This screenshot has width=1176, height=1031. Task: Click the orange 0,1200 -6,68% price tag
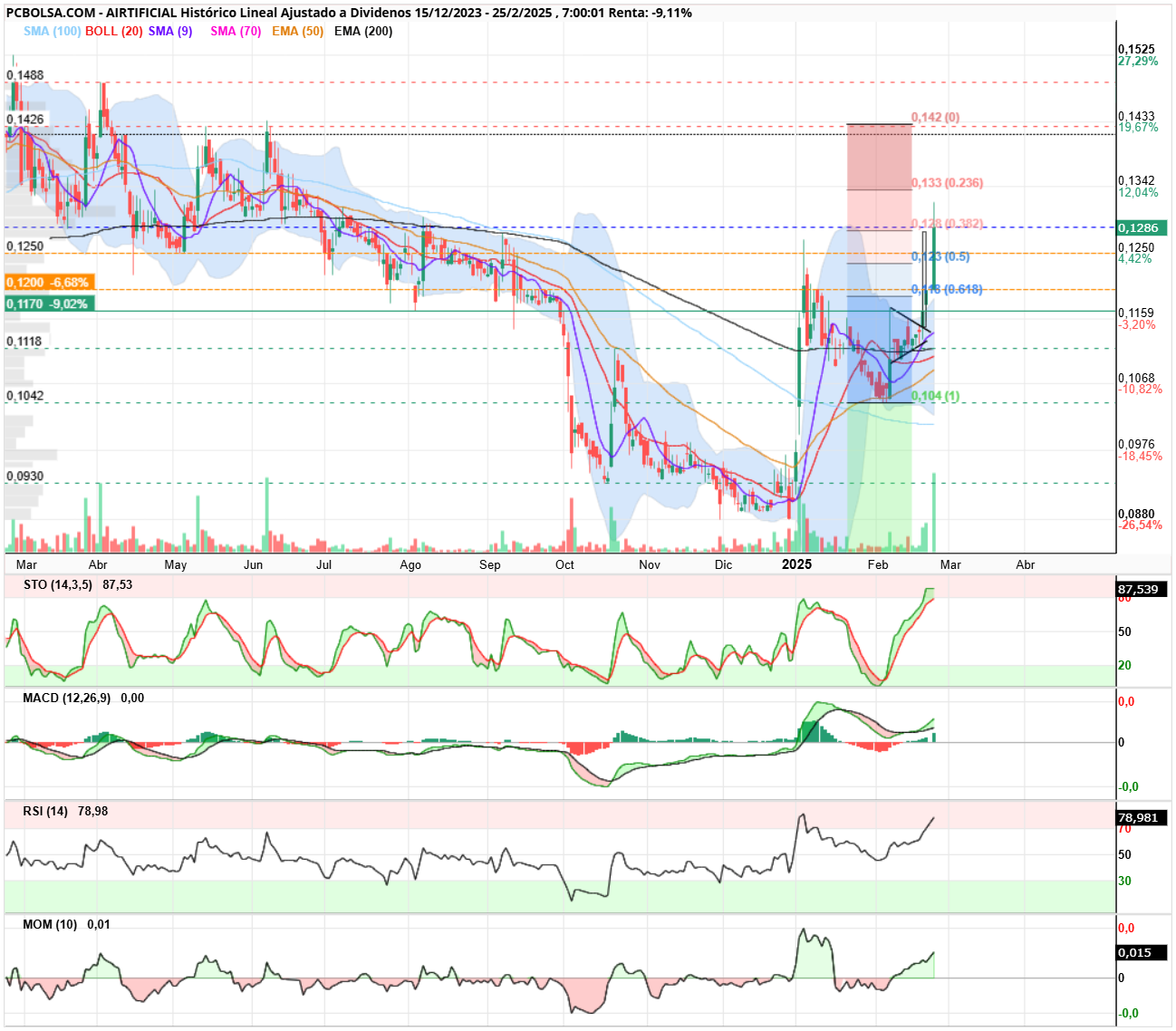[49, 283]
